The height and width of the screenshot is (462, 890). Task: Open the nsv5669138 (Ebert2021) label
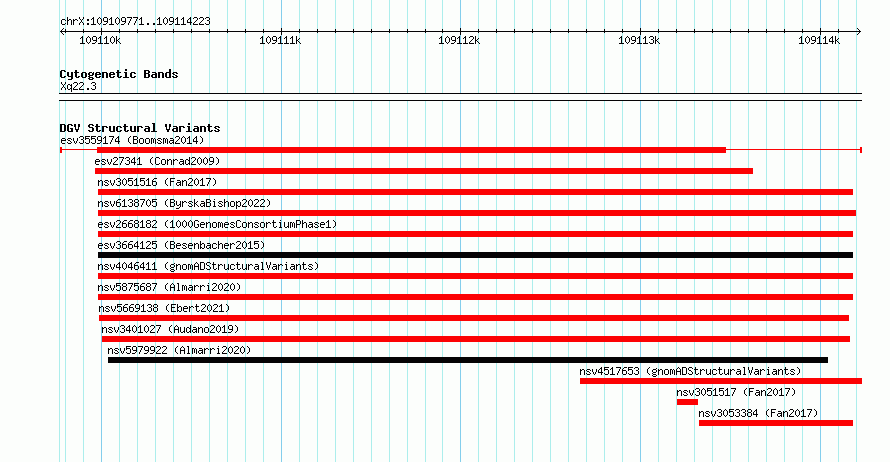(165, 308)
